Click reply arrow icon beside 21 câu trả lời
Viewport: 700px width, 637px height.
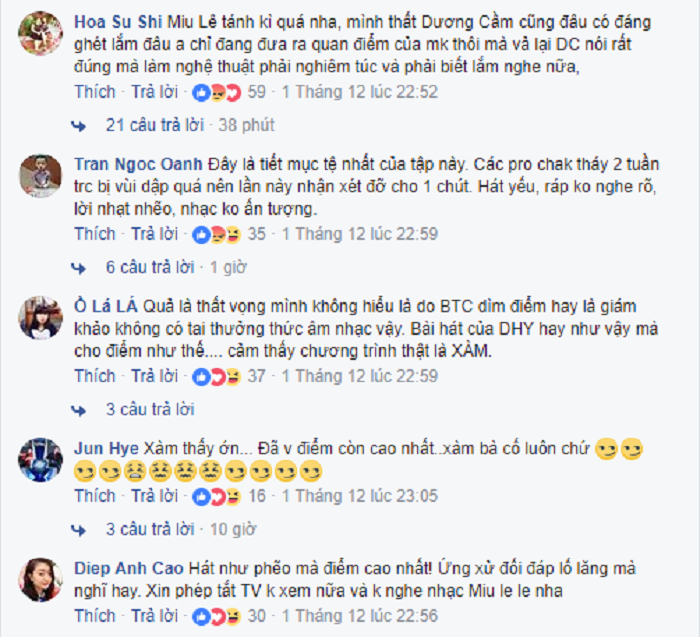[x=79, y=126]
